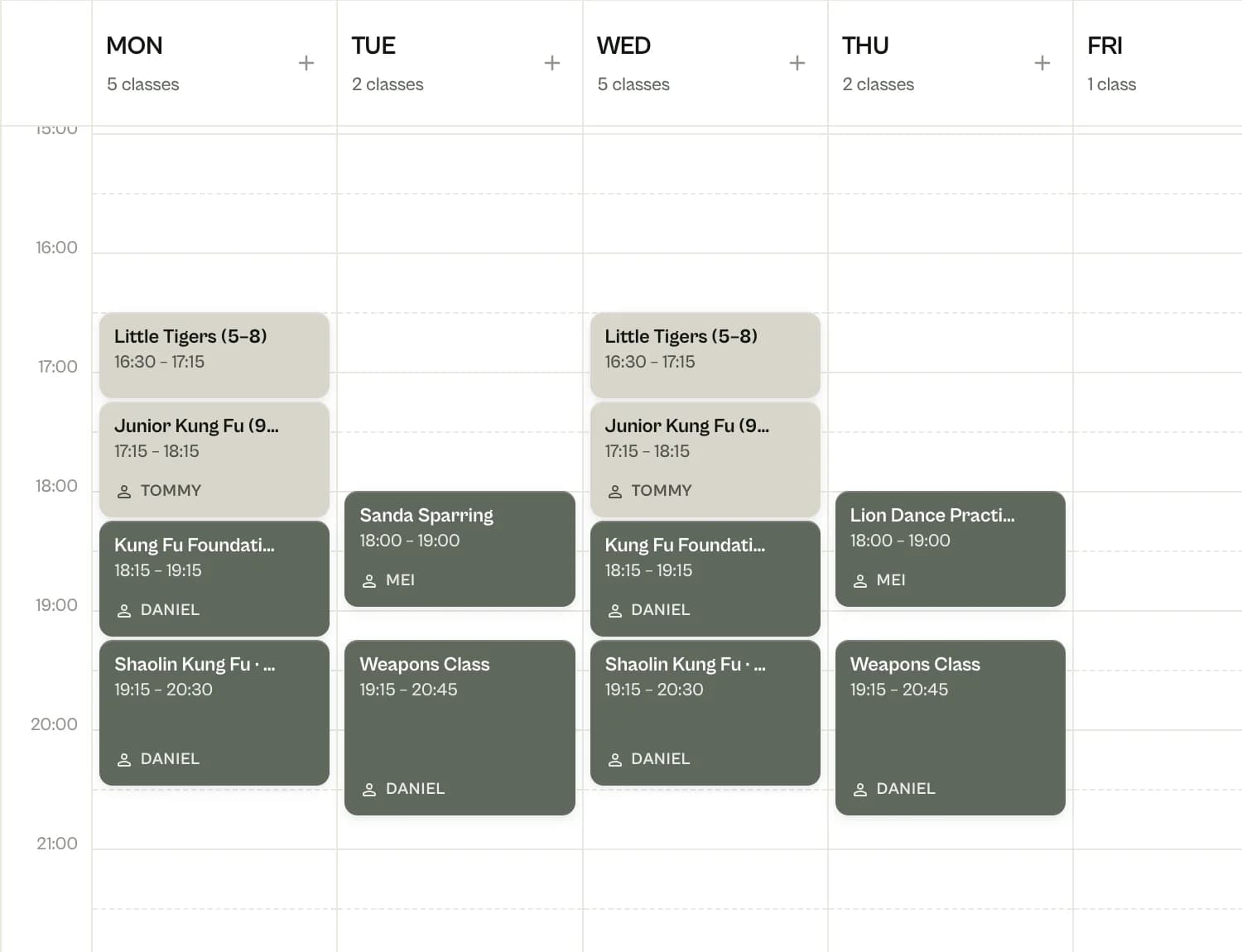Select the FRI day header
Viewport: 1242px width, 952px height.
coord(1105,46)
